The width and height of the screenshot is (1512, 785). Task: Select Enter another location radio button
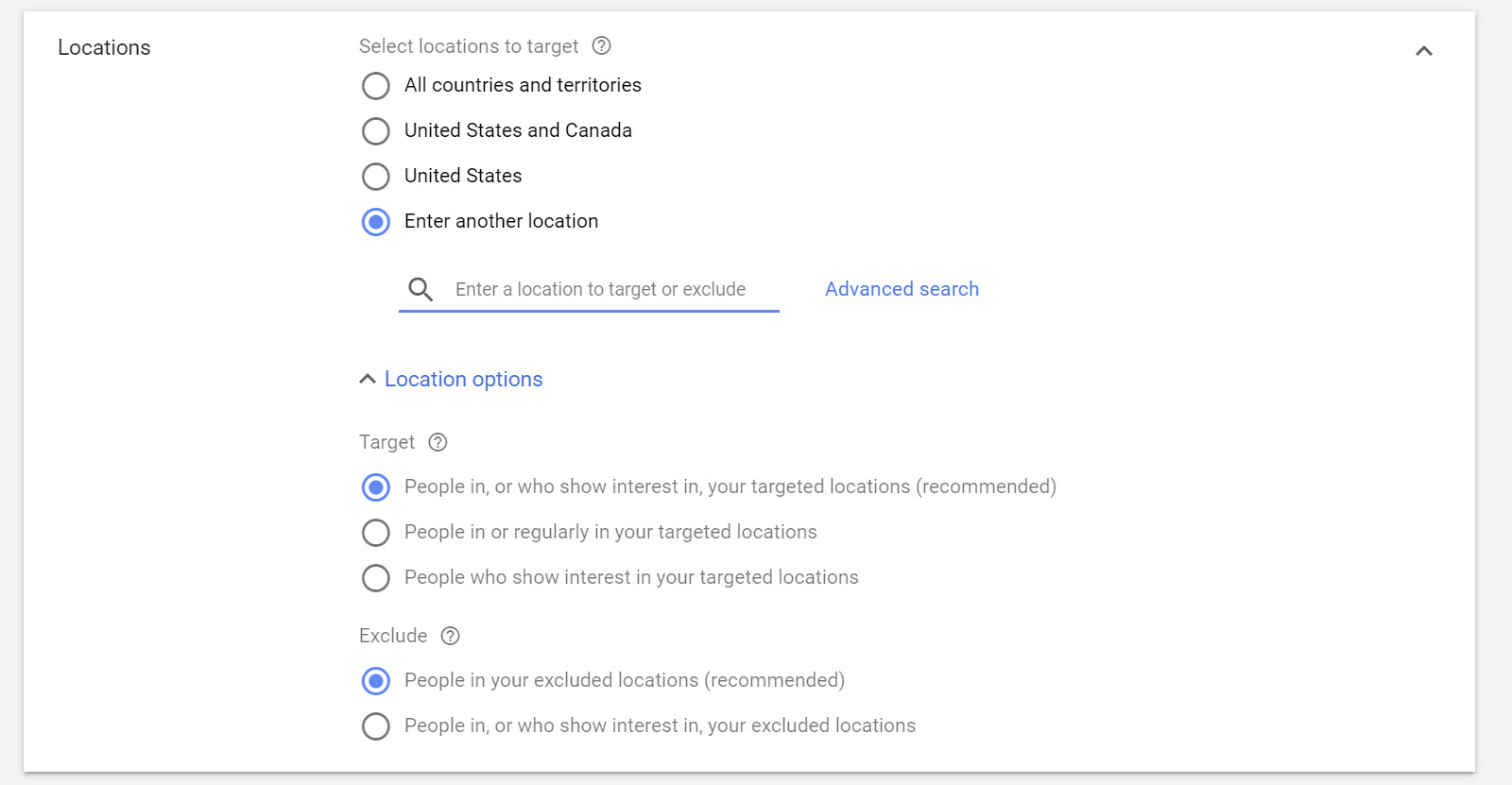(x=376, y=222)
